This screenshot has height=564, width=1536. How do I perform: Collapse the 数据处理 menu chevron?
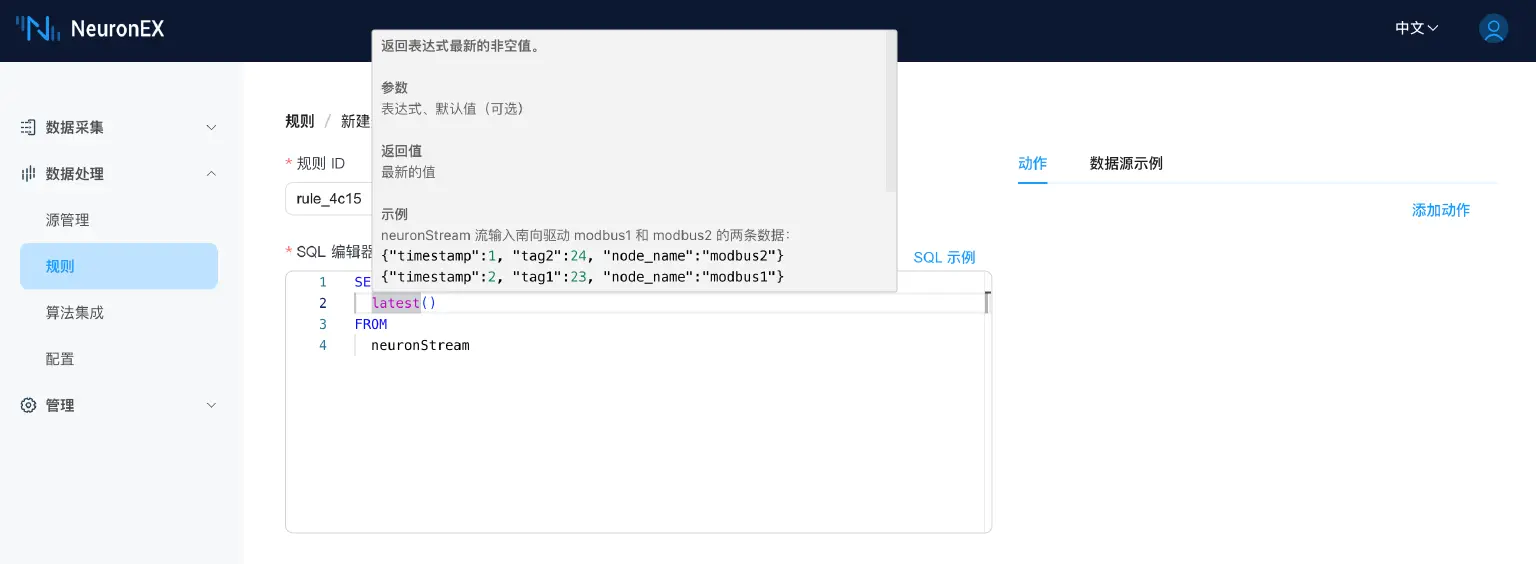coord(211,174)
